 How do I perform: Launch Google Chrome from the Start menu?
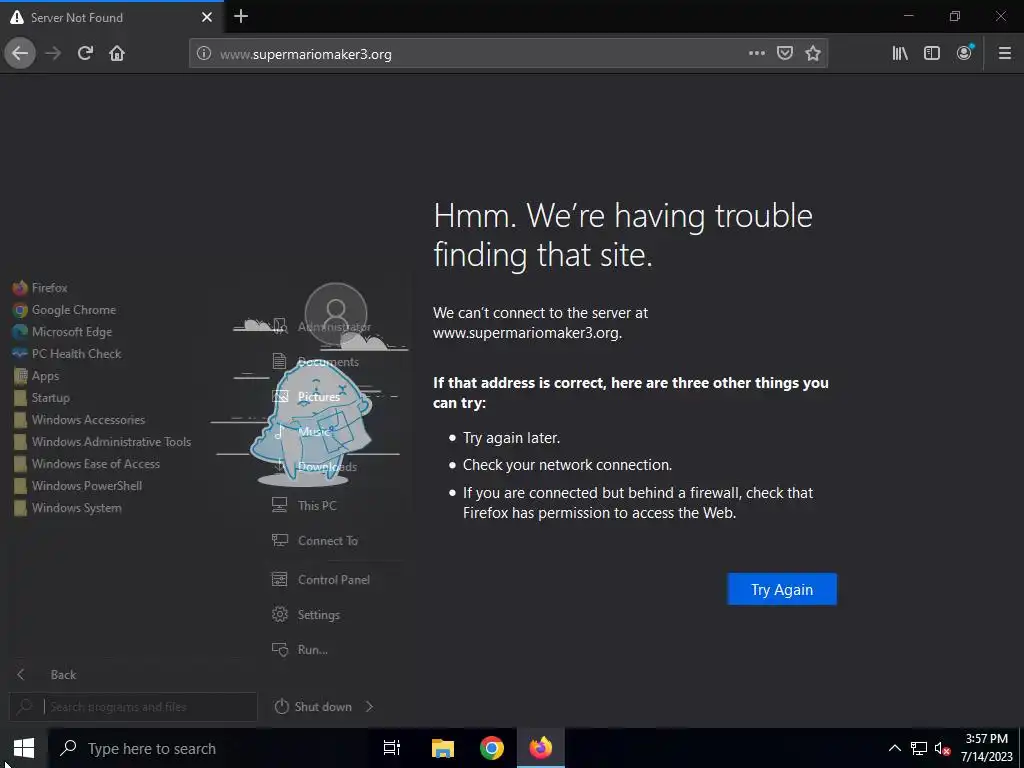click(65, 310)
